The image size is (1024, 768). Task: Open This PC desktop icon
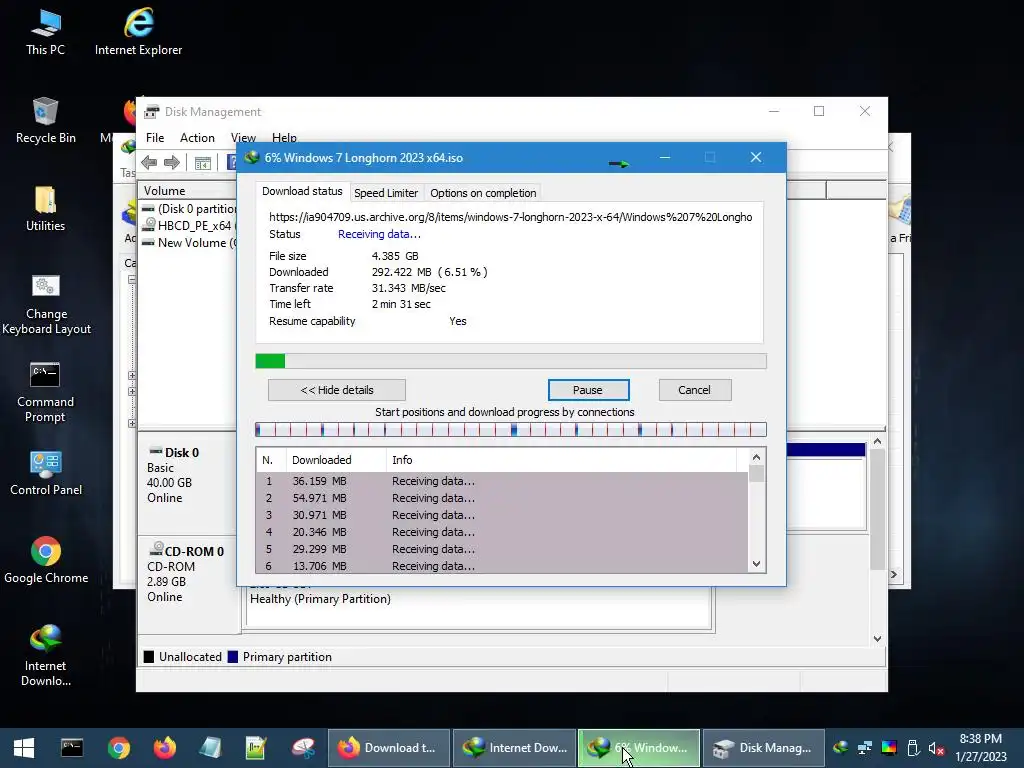(x=45, y=33)
